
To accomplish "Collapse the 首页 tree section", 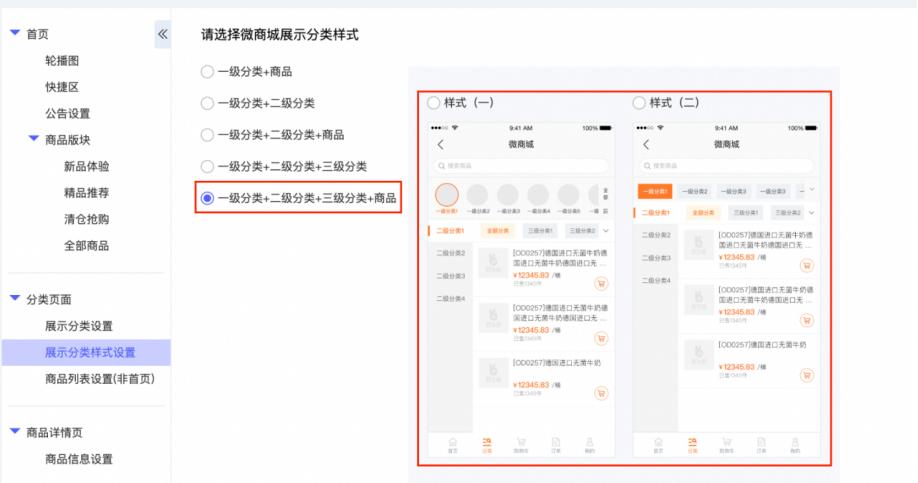I will coord(15,34).
